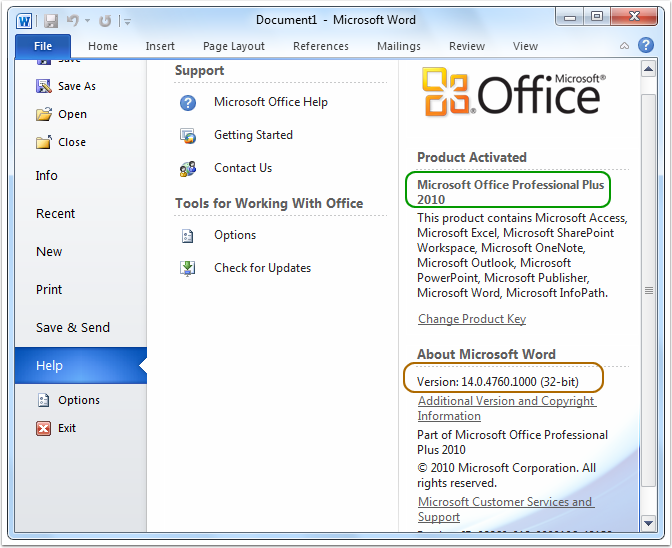Click scrollbar down arrow in right pane
This screenshot has height=548, width=672.
click(x=648, y=523)
